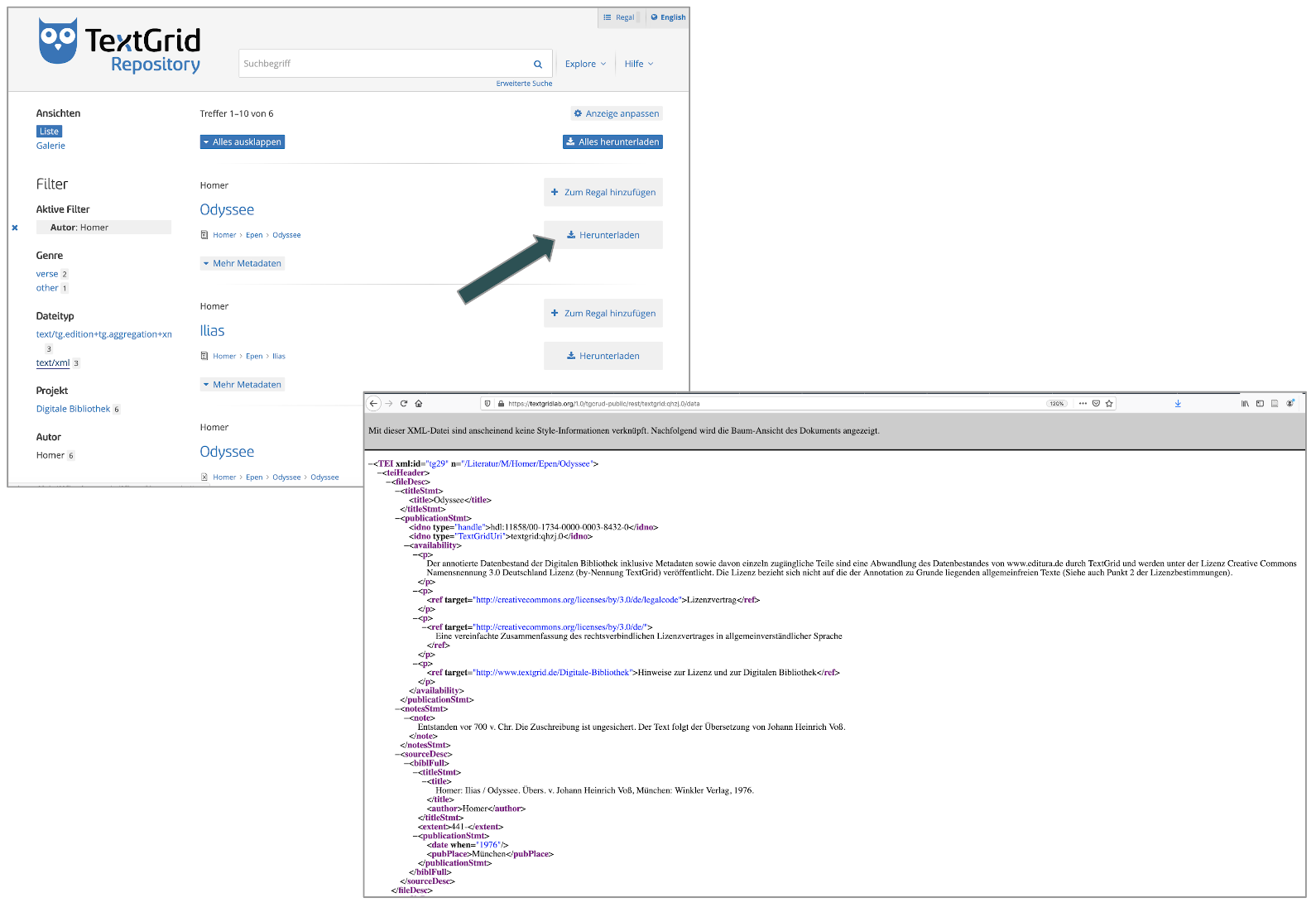This screenshot has height=907, width=1316.
Task: Save page to Pocket icon
Action: coord(1096,404)
